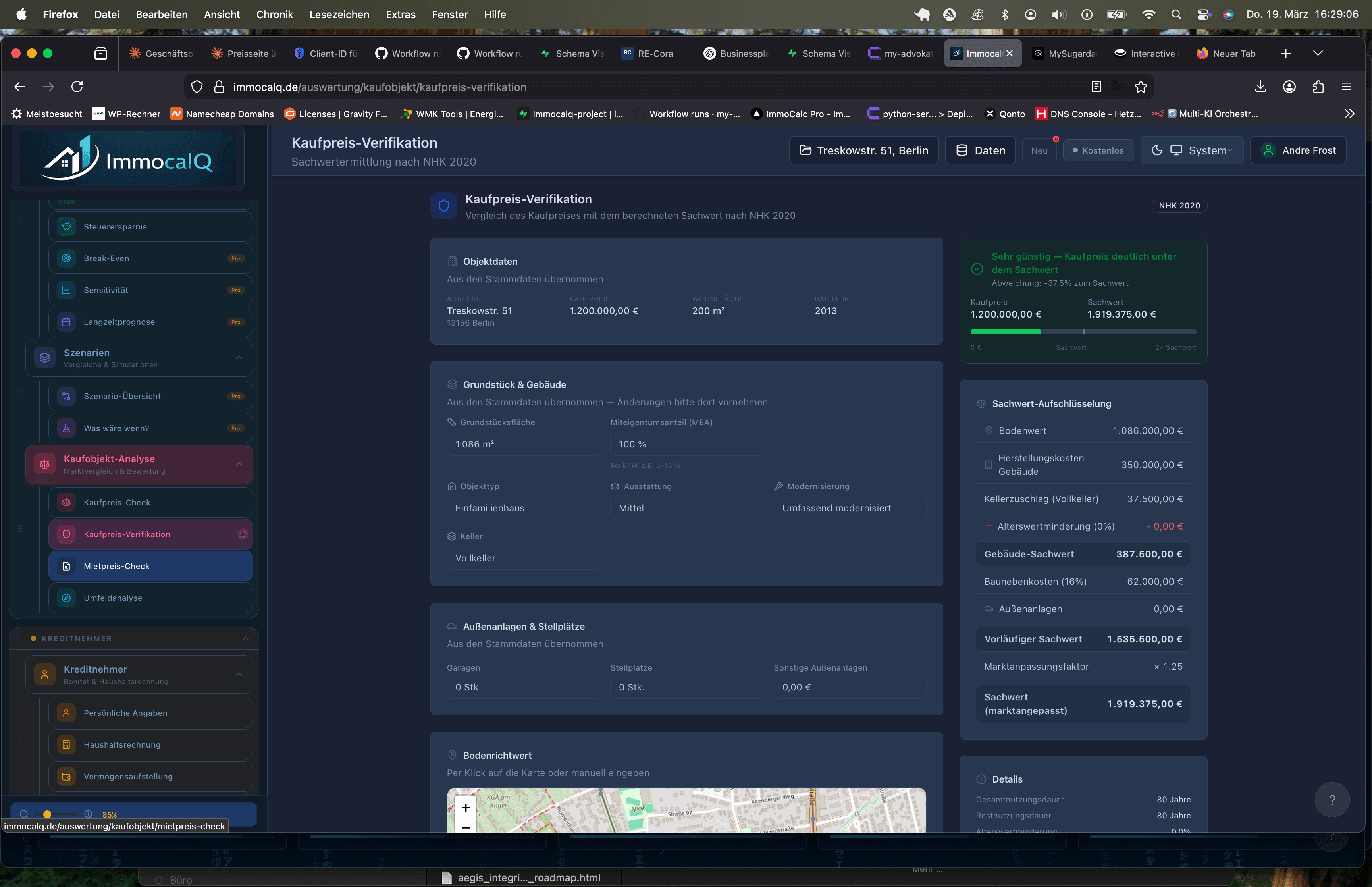The image size is (1372, 887).
Task: Click the Firefox address bar URL
Action: click(x=380, y=87)
